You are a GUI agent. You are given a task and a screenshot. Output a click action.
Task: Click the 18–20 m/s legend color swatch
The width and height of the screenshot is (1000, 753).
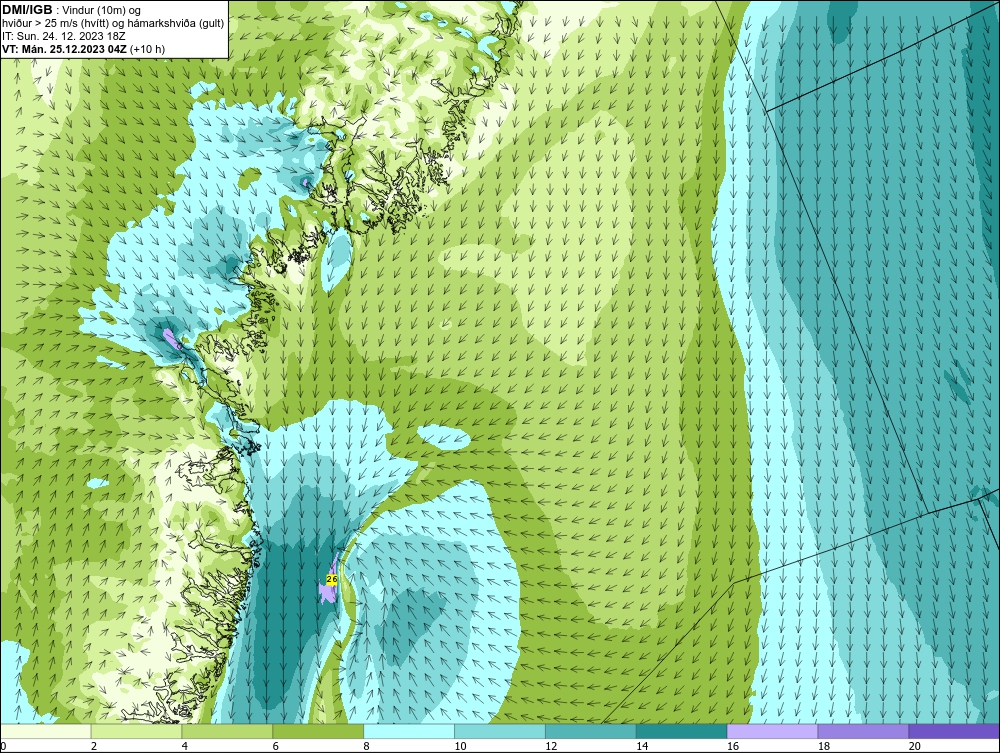pos(864,731)
